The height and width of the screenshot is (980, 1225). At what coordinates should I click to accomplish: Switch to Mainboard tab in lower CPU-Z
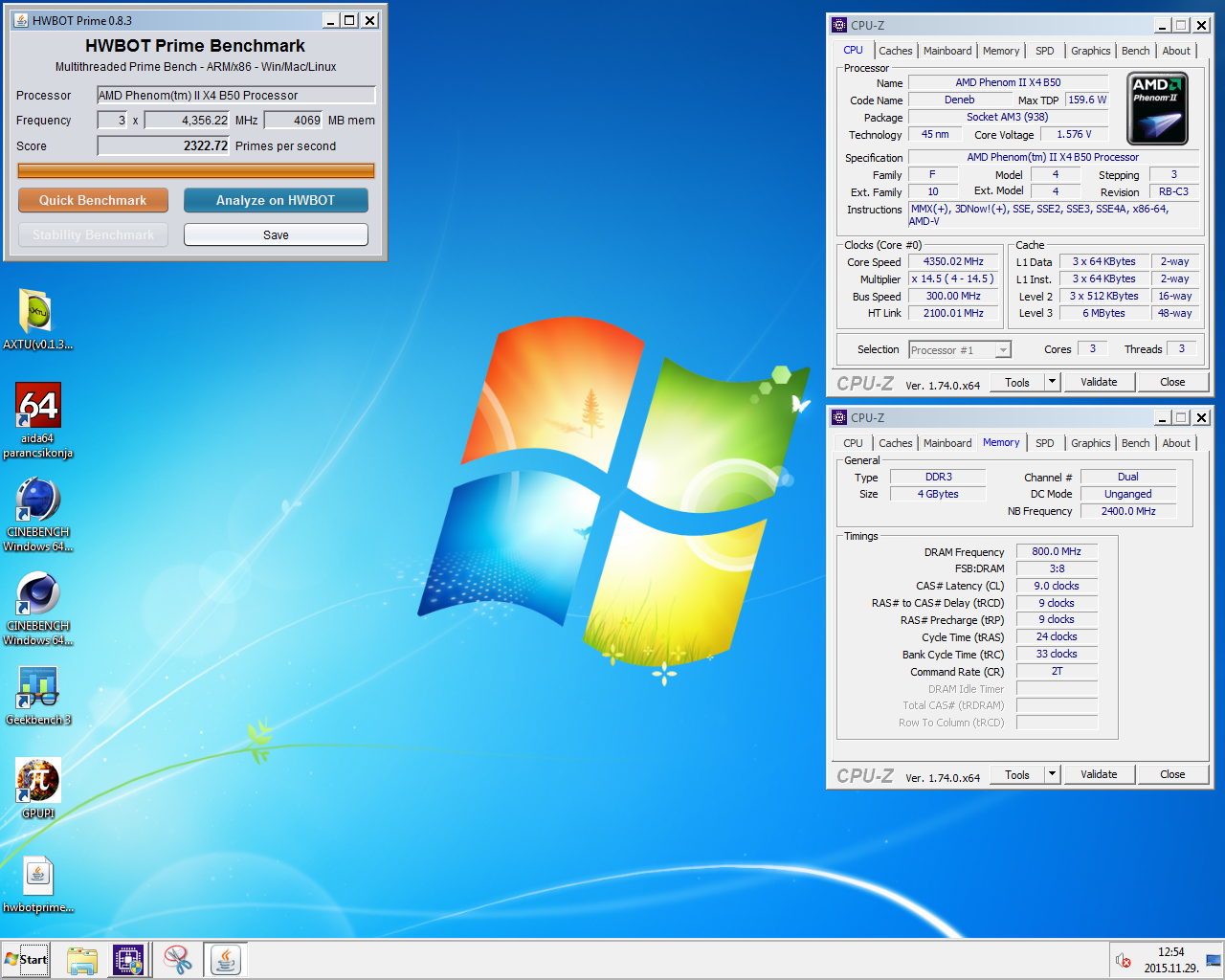[947, 443]
